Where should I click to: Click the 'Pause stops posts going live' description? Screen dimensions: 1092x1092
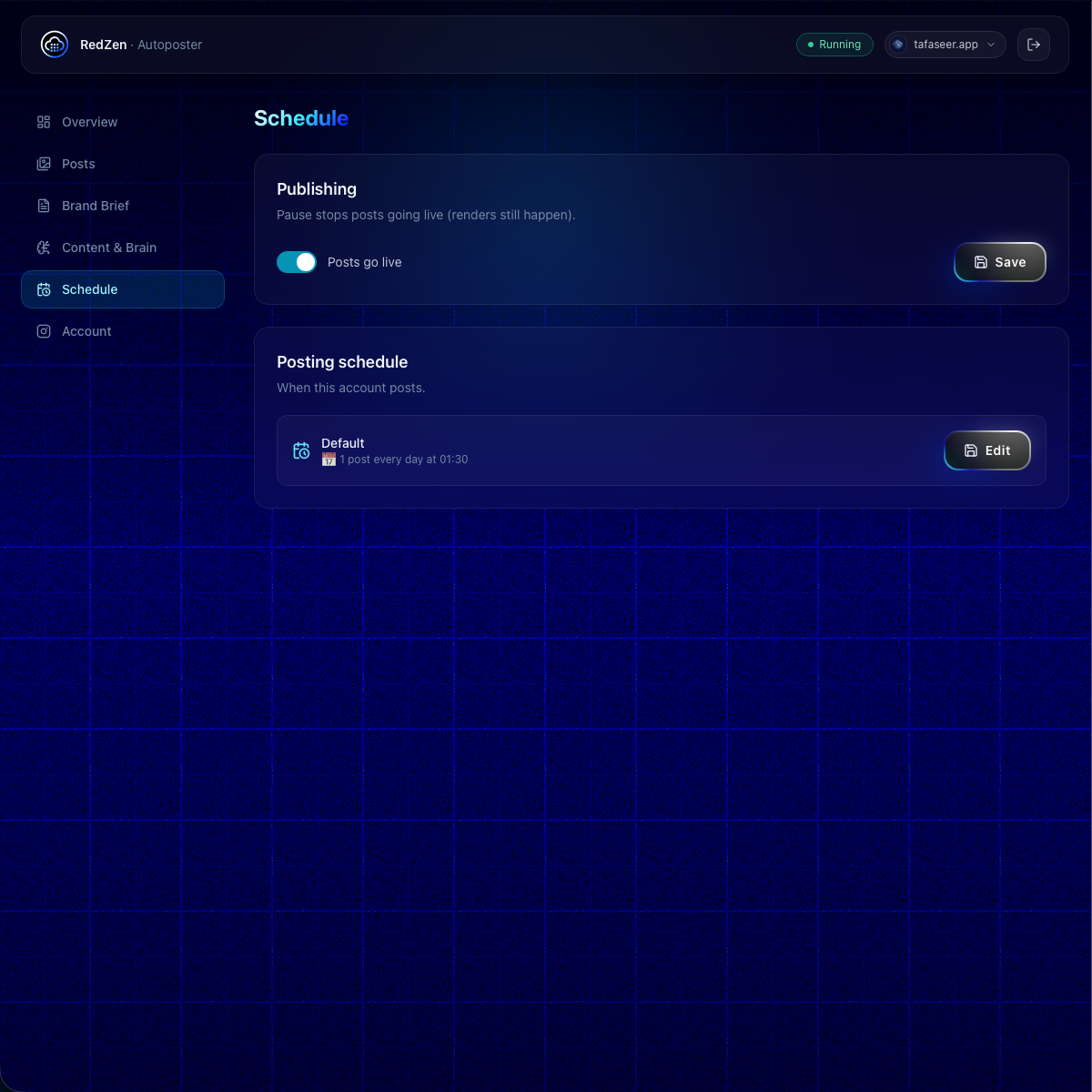[426, 215]
